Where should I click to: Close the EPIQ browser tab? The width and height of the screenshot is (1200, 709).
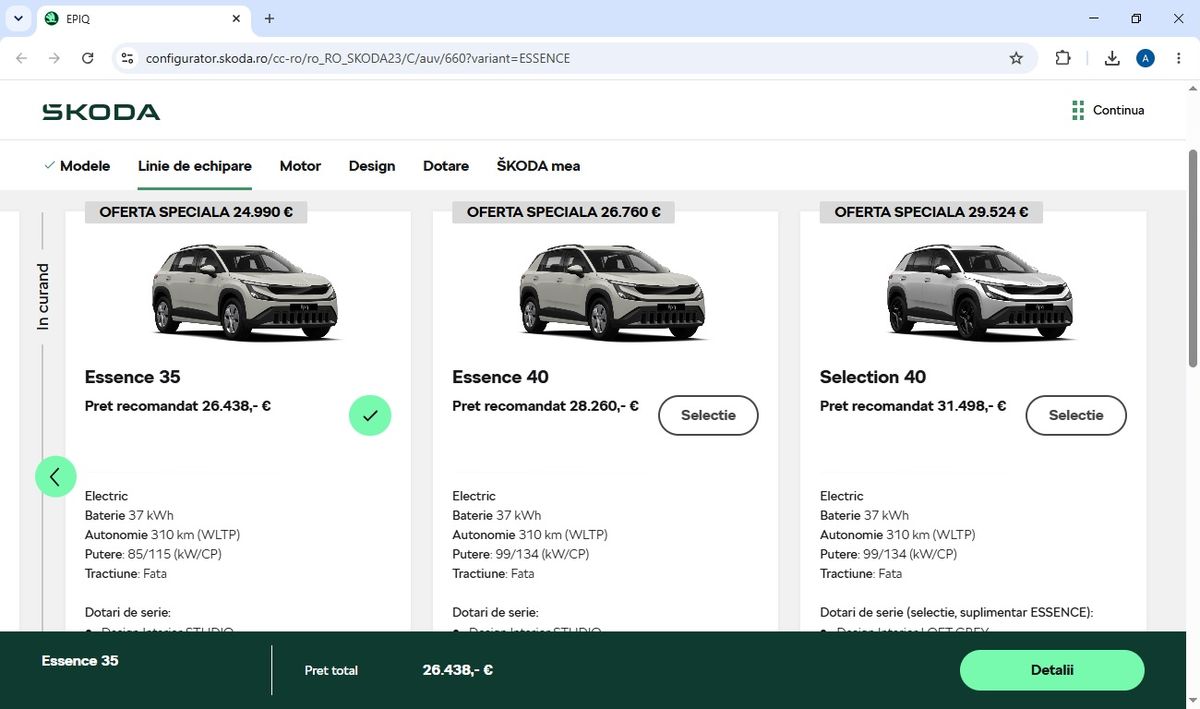tap(237, 19)
